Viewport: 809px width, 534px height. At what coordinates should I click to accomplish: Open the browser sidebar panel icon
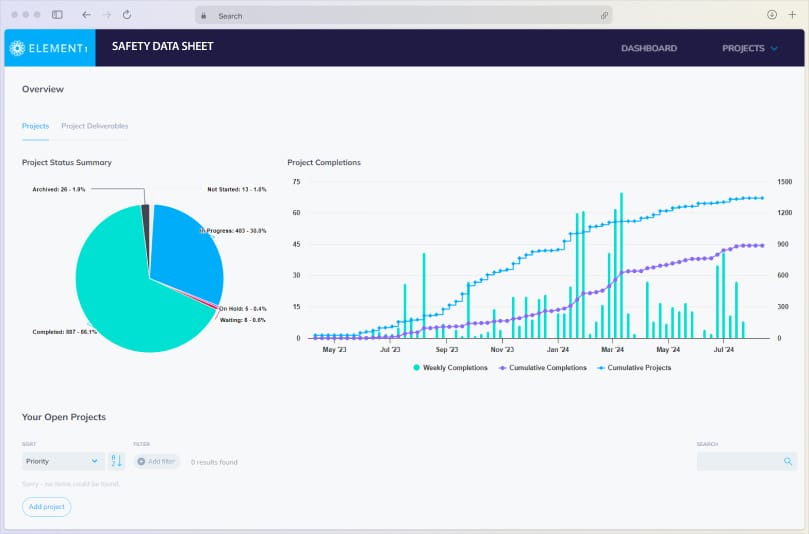point(57,15)
